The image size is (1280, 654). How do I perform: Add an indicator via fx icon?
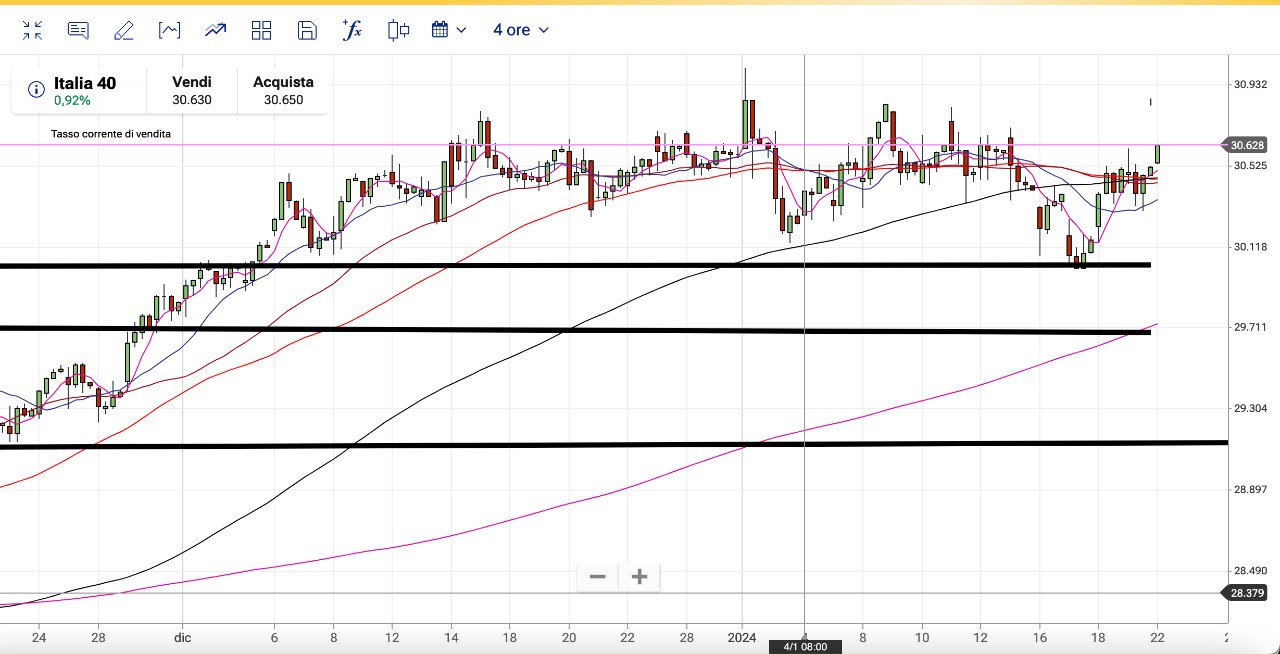coord(352,30)
